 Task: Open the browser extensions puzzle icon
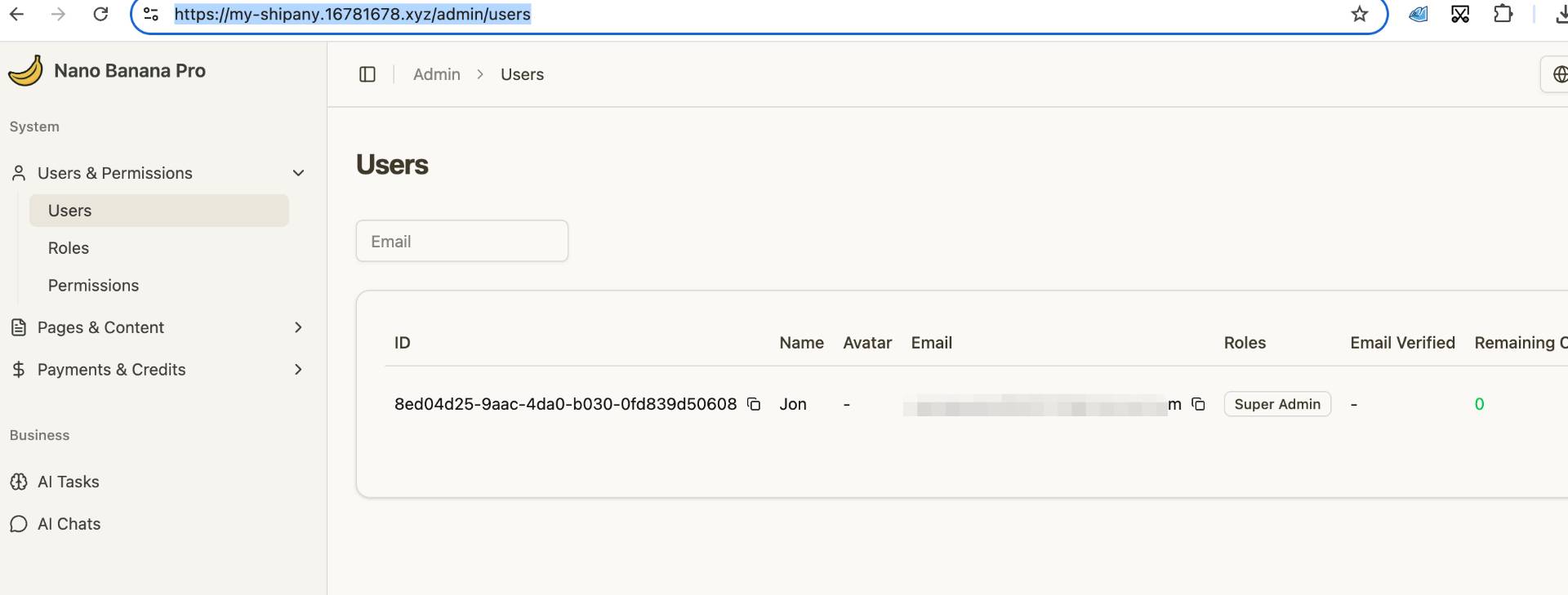[1503, 14]
